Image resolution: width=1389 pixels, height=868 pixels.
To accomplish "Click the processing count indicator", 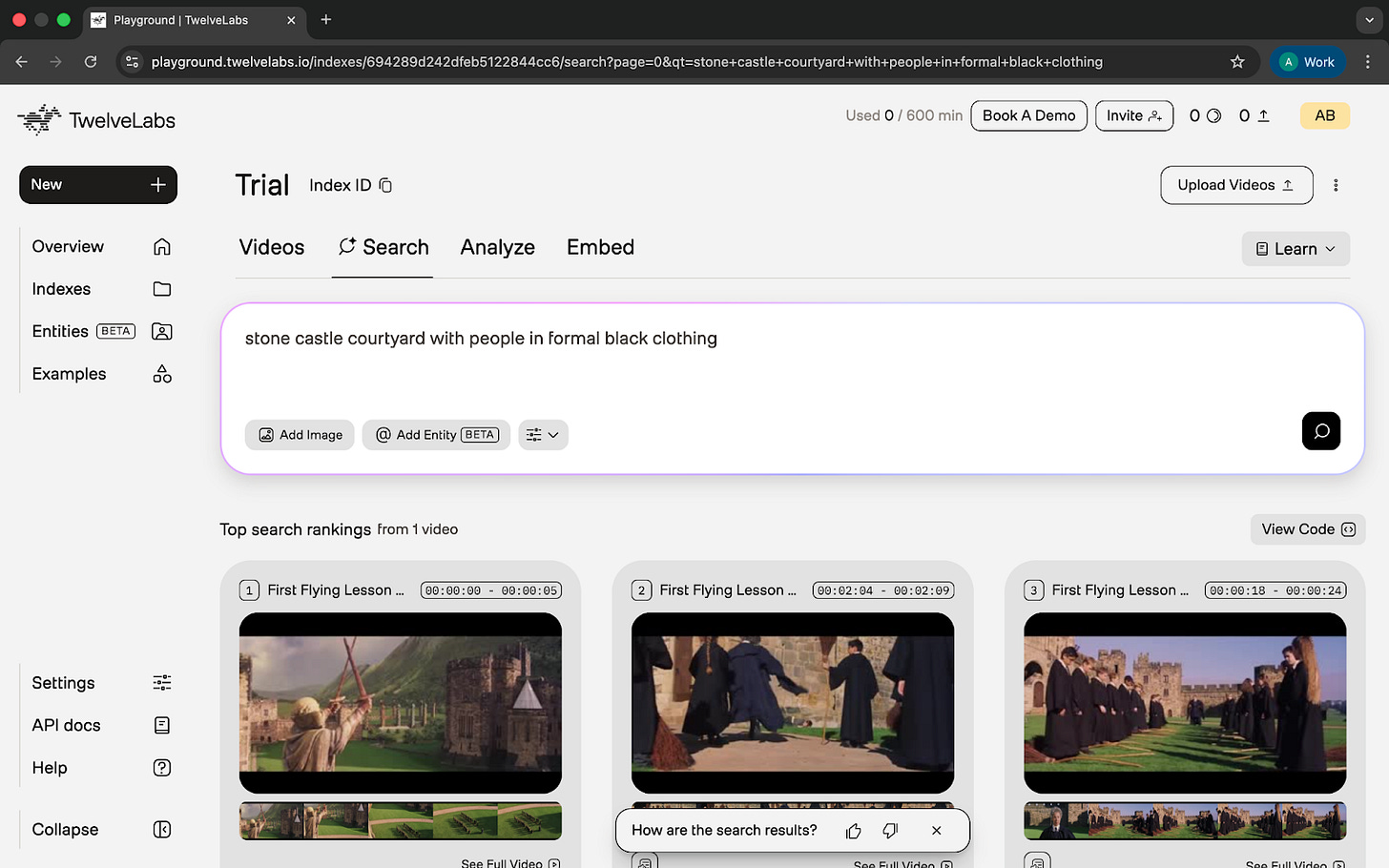I will [1205, 115].
